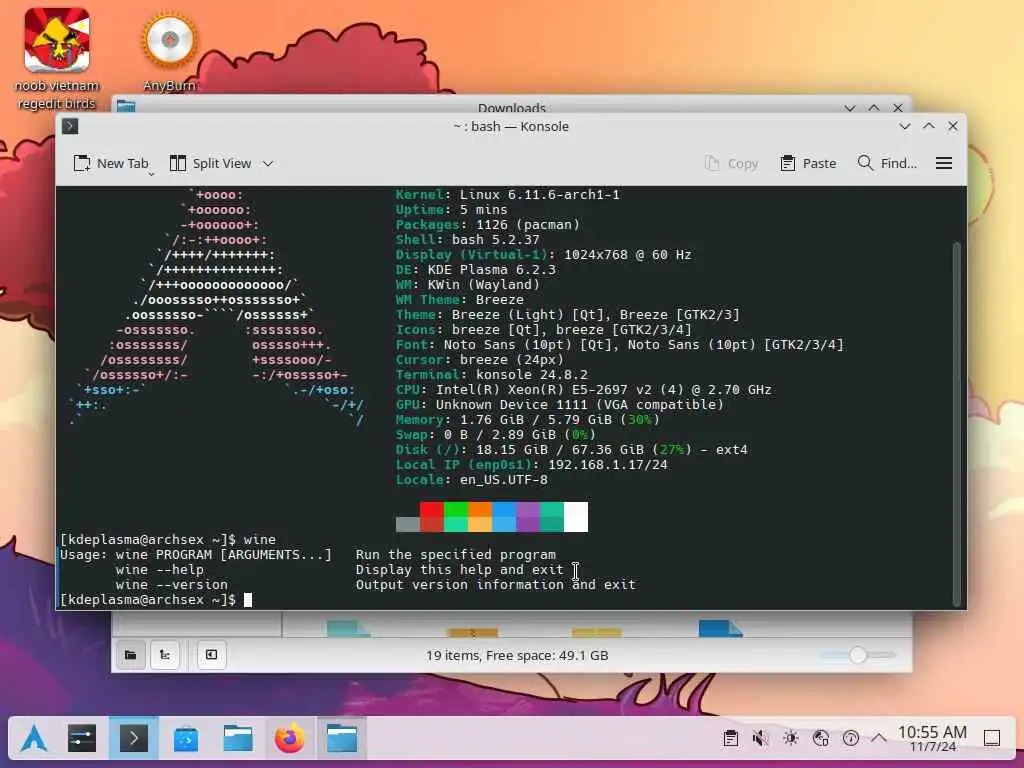Open the clipboard tray icon
The height and width of the screenshot is (768, 1024).
point(731,739)
